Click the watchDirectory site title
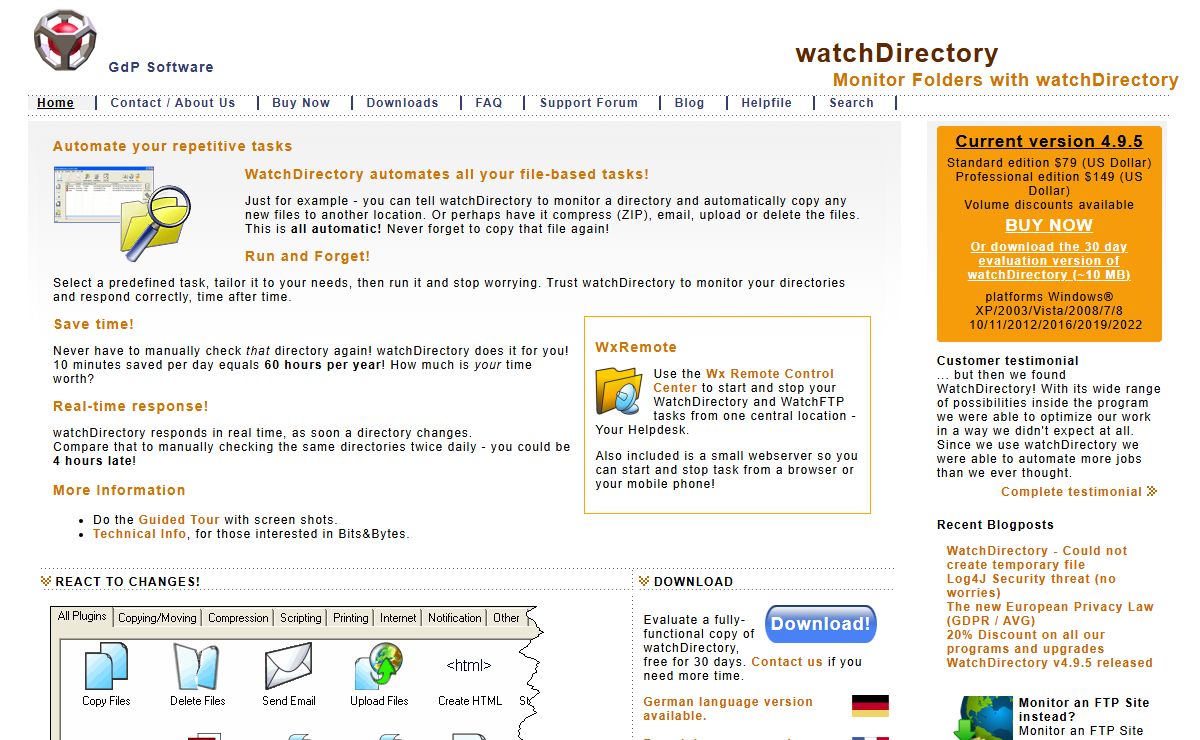1200x740 pixels. click(897, 53)
